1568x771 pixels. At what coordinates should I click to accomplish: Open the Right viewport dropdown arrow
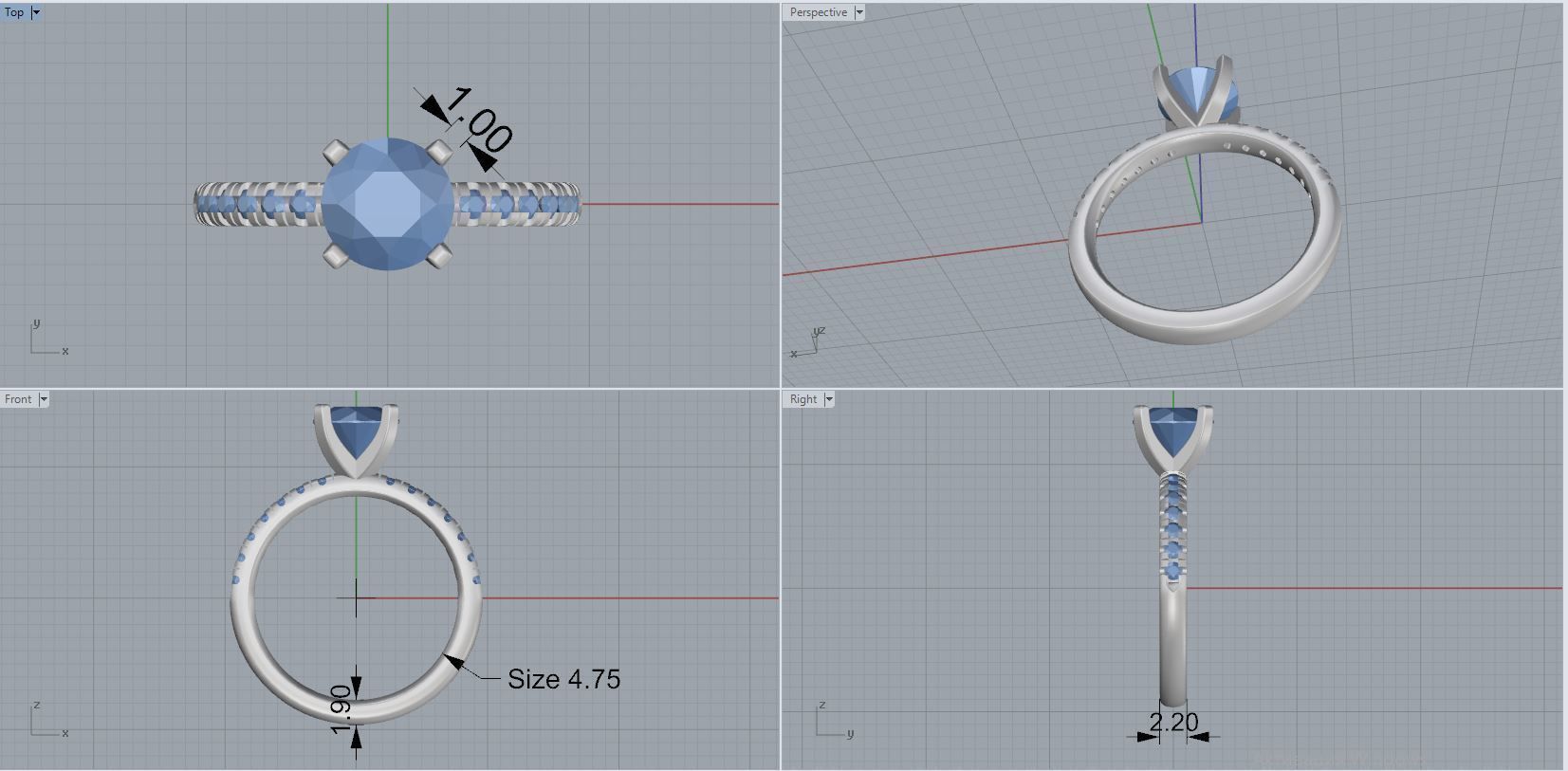point(829,399)
